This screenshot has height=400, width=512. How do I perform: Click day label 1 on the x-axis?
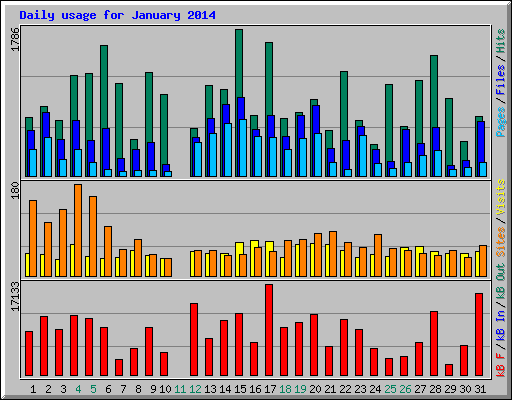tap(33, 389)
